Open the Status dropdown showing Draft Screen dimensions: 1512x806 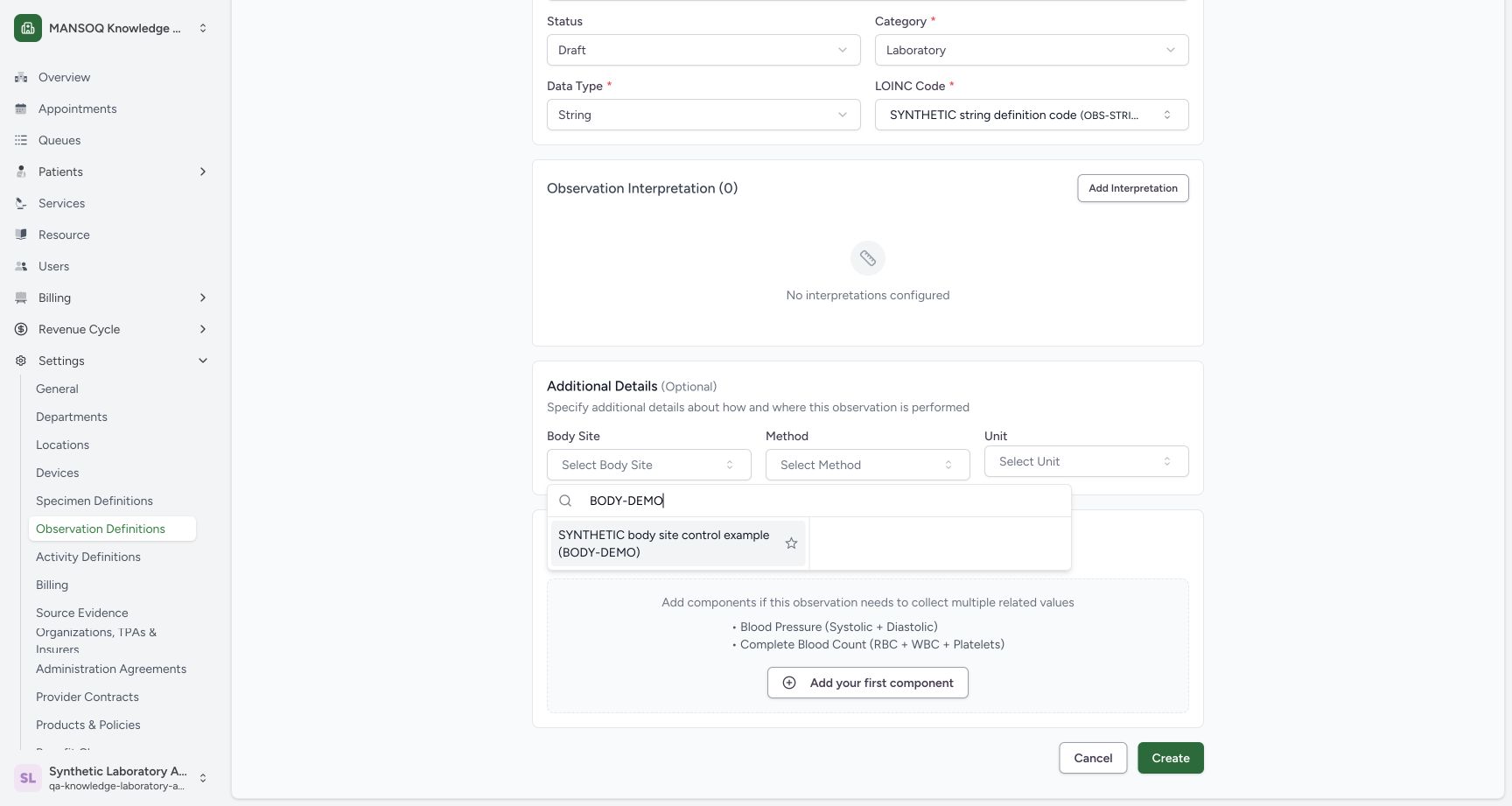703,50
